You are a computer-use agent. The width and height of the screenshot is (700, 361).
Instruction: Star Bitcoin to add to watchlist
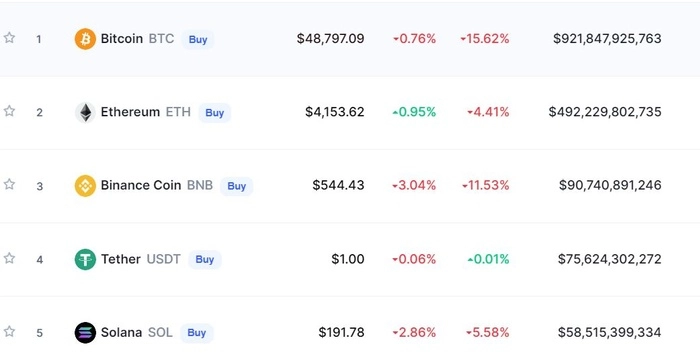[9, 38]
